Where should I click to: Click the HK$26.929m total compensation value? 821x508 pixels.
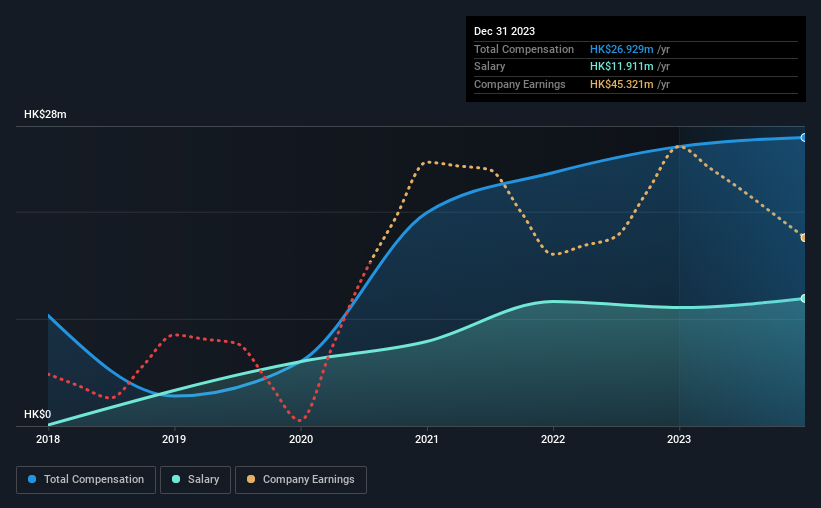622,49
